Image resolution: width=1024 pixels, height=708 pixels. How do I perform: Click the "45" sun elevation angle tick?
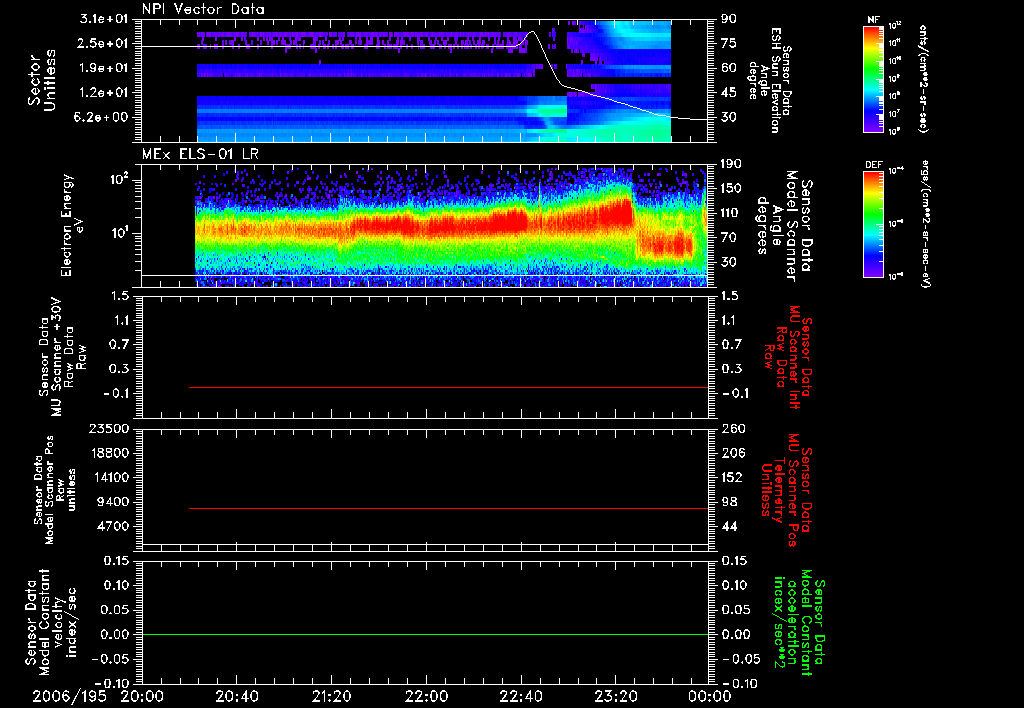coord(729,93)
